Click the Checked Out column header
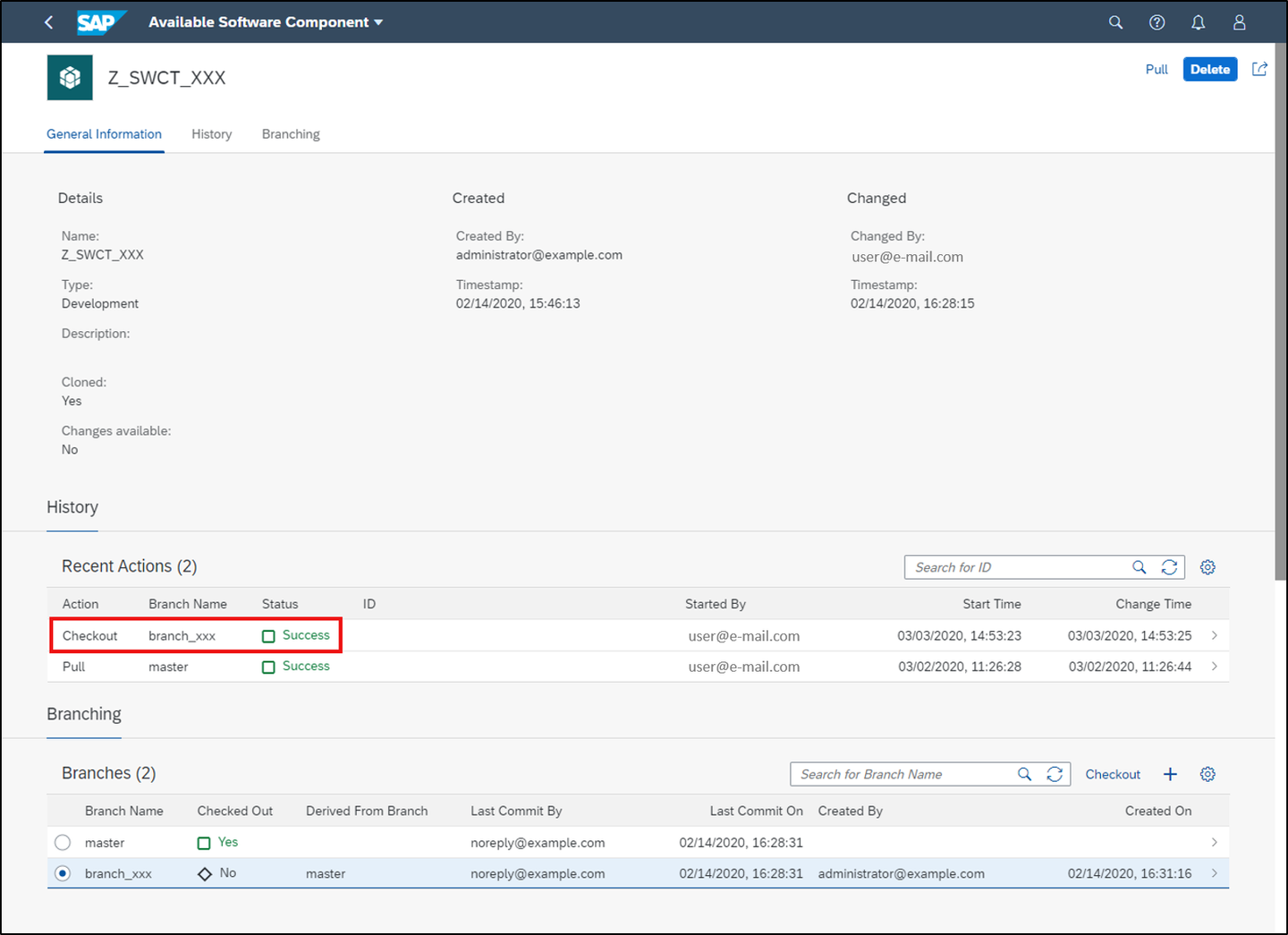This screenshot has height=935, width=1288. 235,811
